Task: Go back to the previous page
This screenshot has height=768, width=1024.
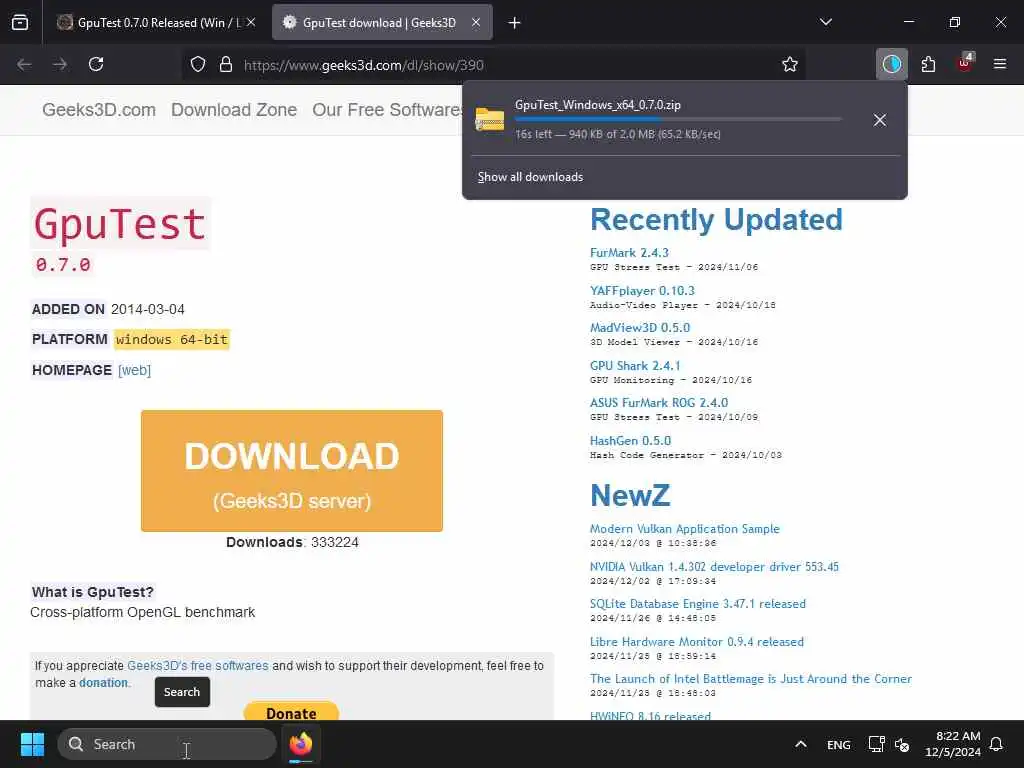Action: [x=24, y=64]
